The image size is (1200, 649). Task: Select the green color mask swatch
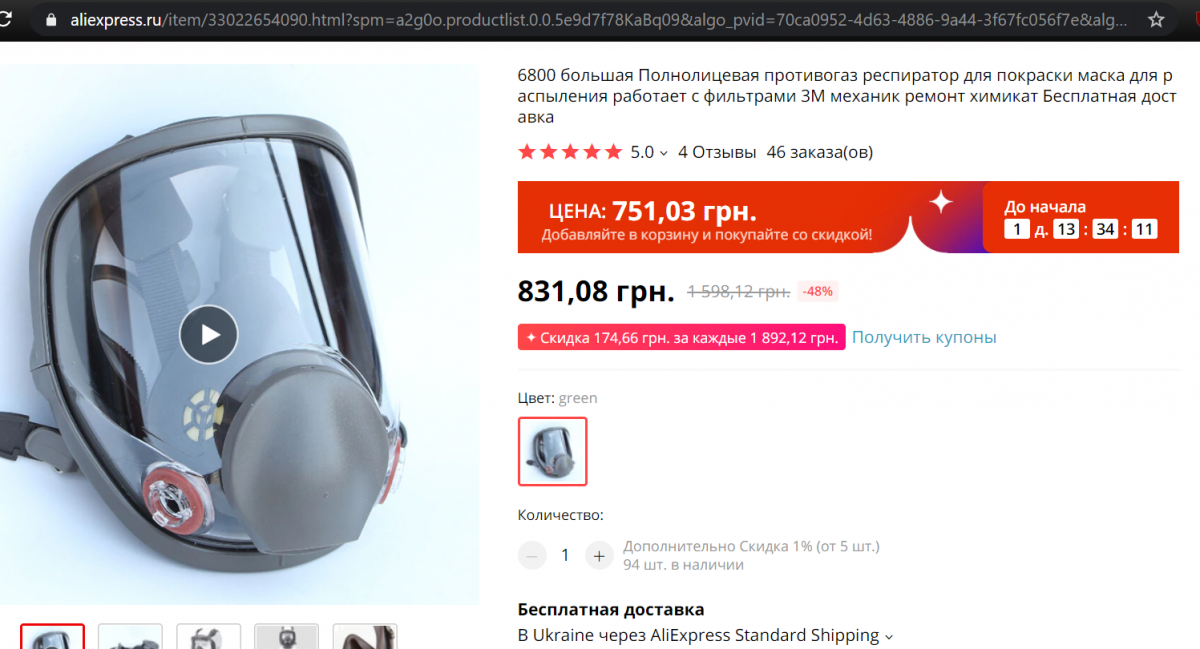[x=552, y=451]
